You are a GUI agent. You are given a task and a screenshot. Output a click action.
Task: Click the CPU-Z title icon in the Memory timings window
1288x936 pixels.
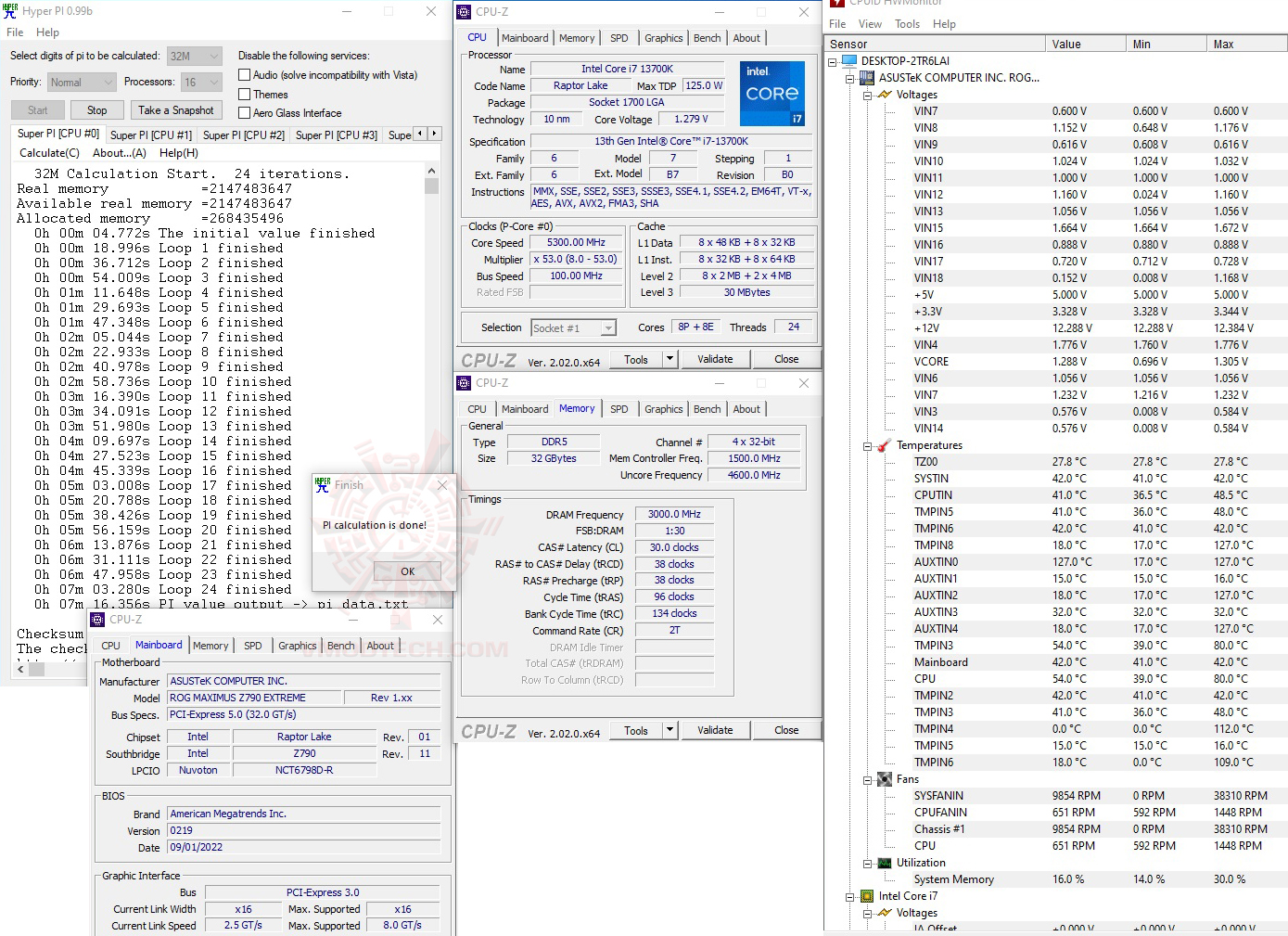point(464,383)
